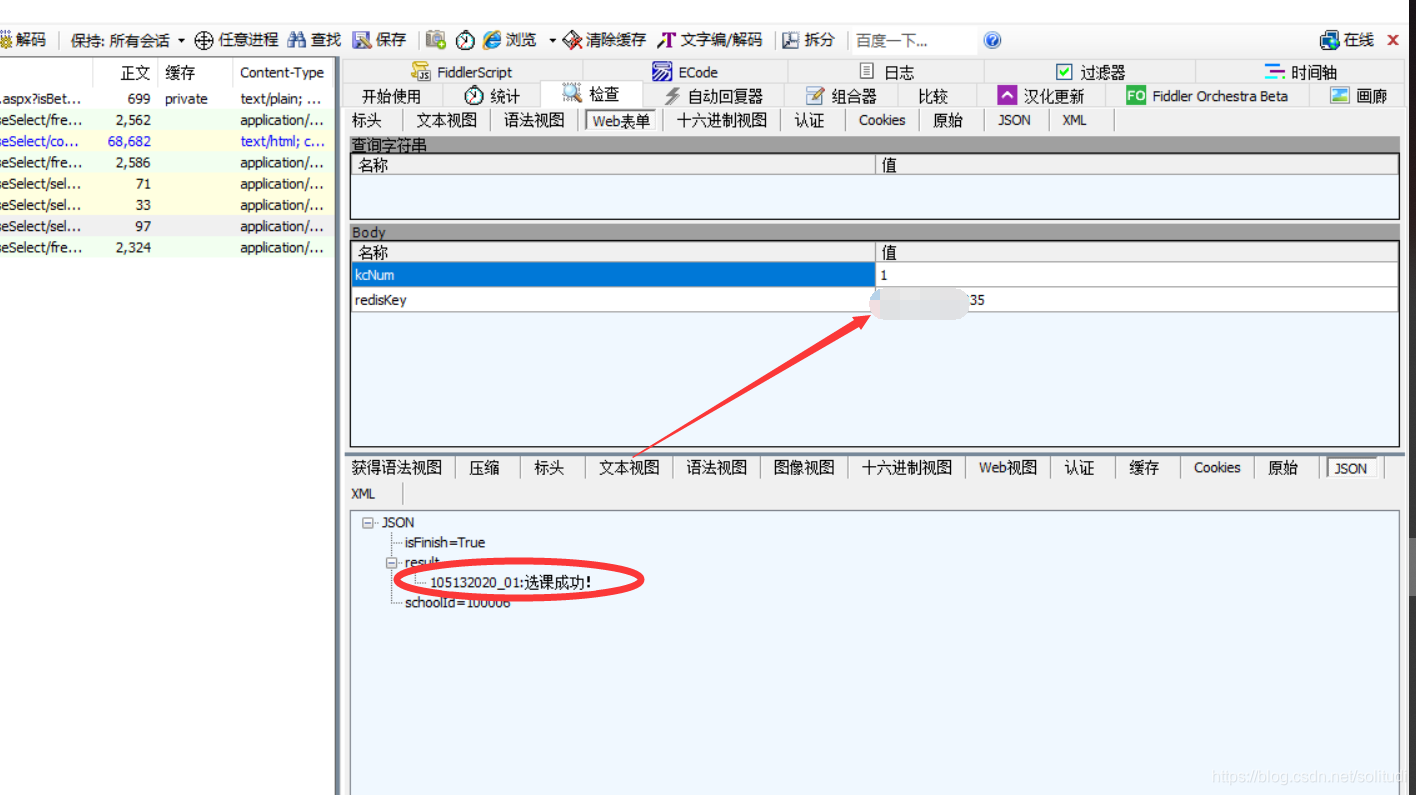Click the 清除缓存 icon
Screen dimensions: 1416x795
coord(572,40)
